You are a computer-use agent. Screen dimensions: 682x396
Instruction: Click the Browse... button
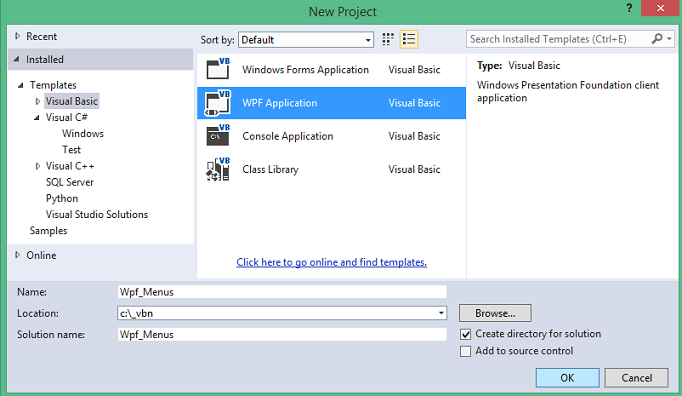[495, 313]
